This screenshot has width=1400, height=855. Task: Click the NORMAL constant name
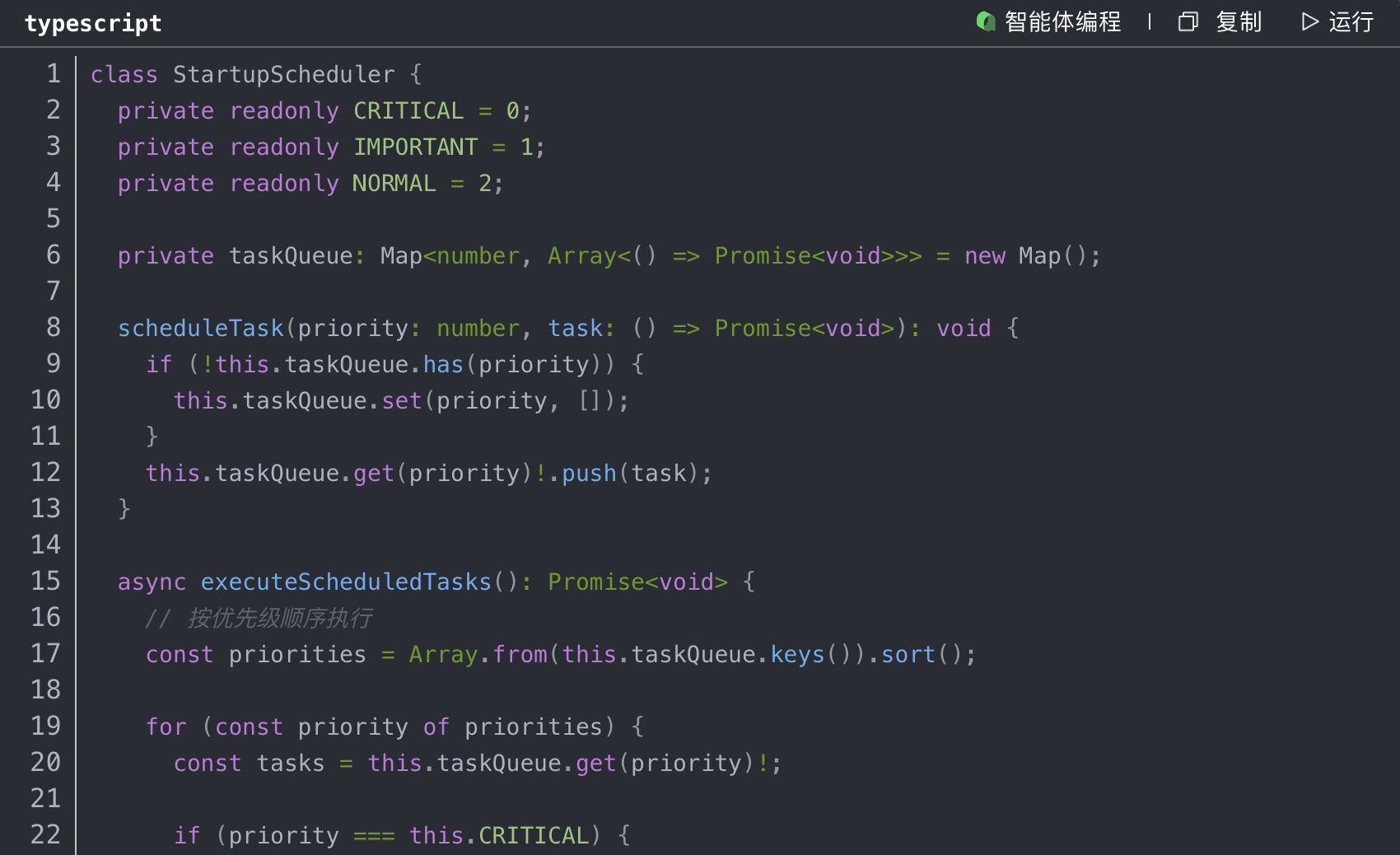pos(394,184)
